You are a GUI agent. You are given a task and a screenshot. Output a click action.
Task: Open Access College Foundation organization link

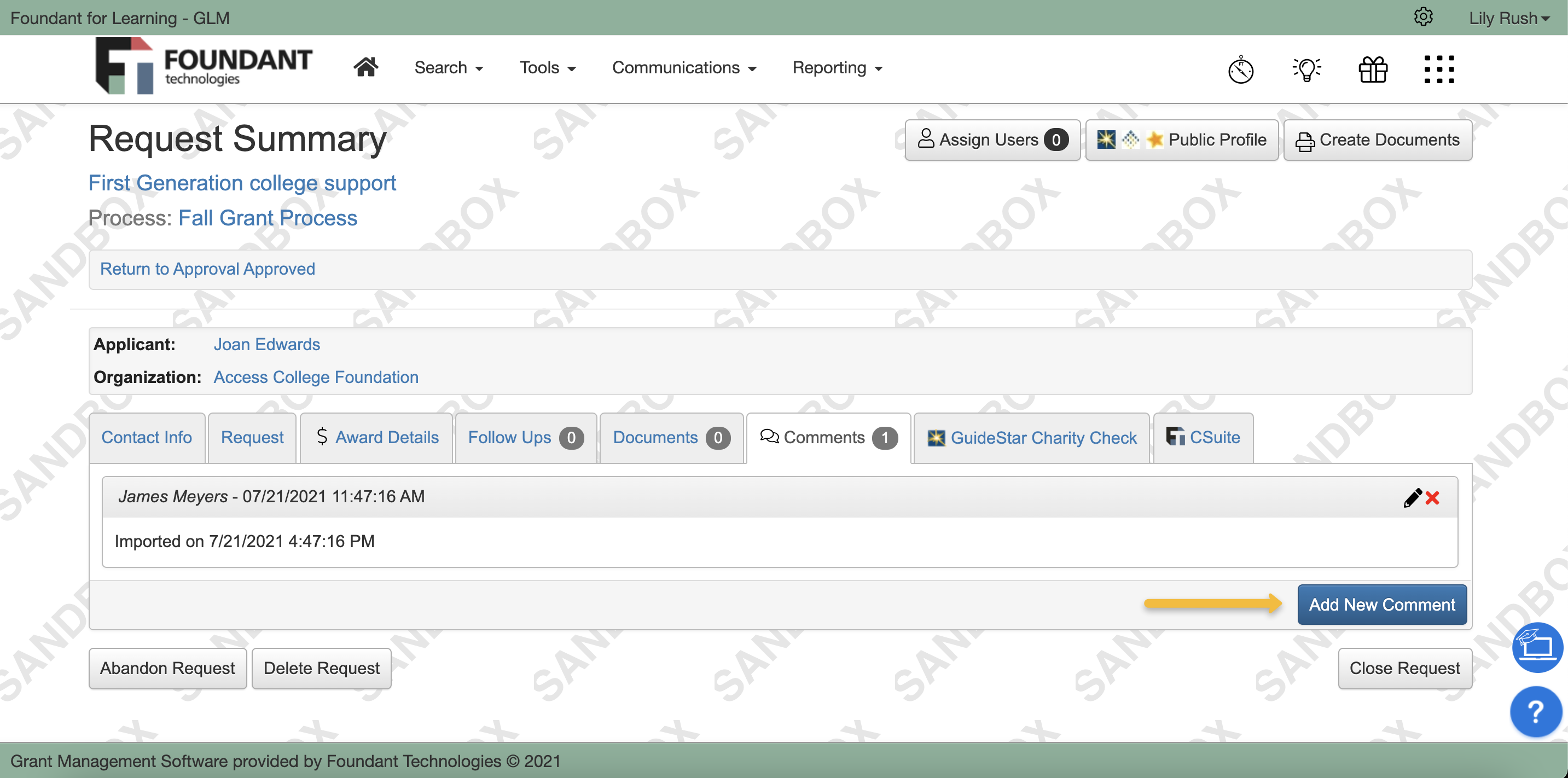coord(316,377)
